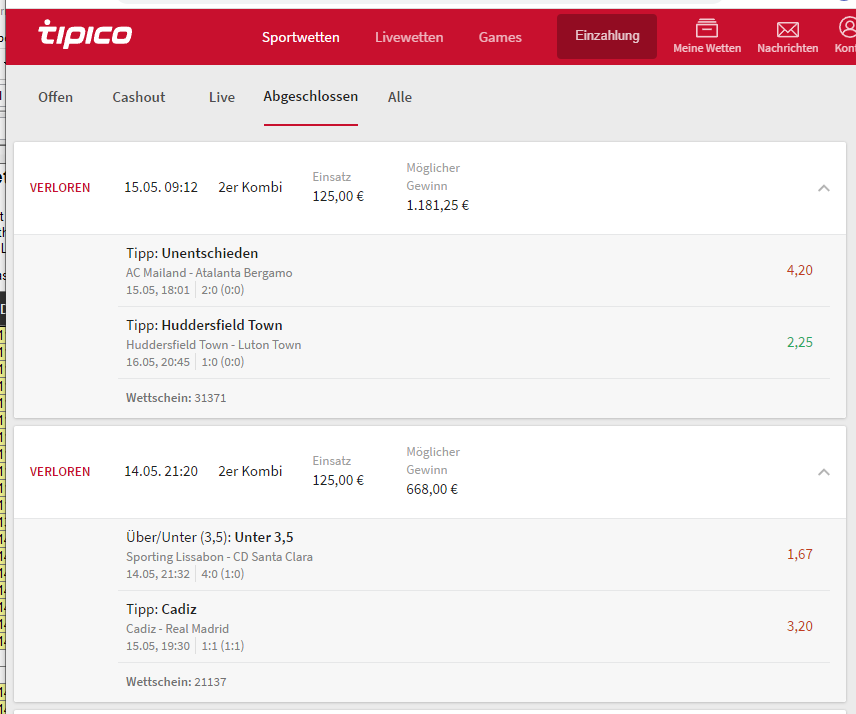Show the Live bets tab
Viewport: 856px width, 714px height.
(x=222, y=97)
